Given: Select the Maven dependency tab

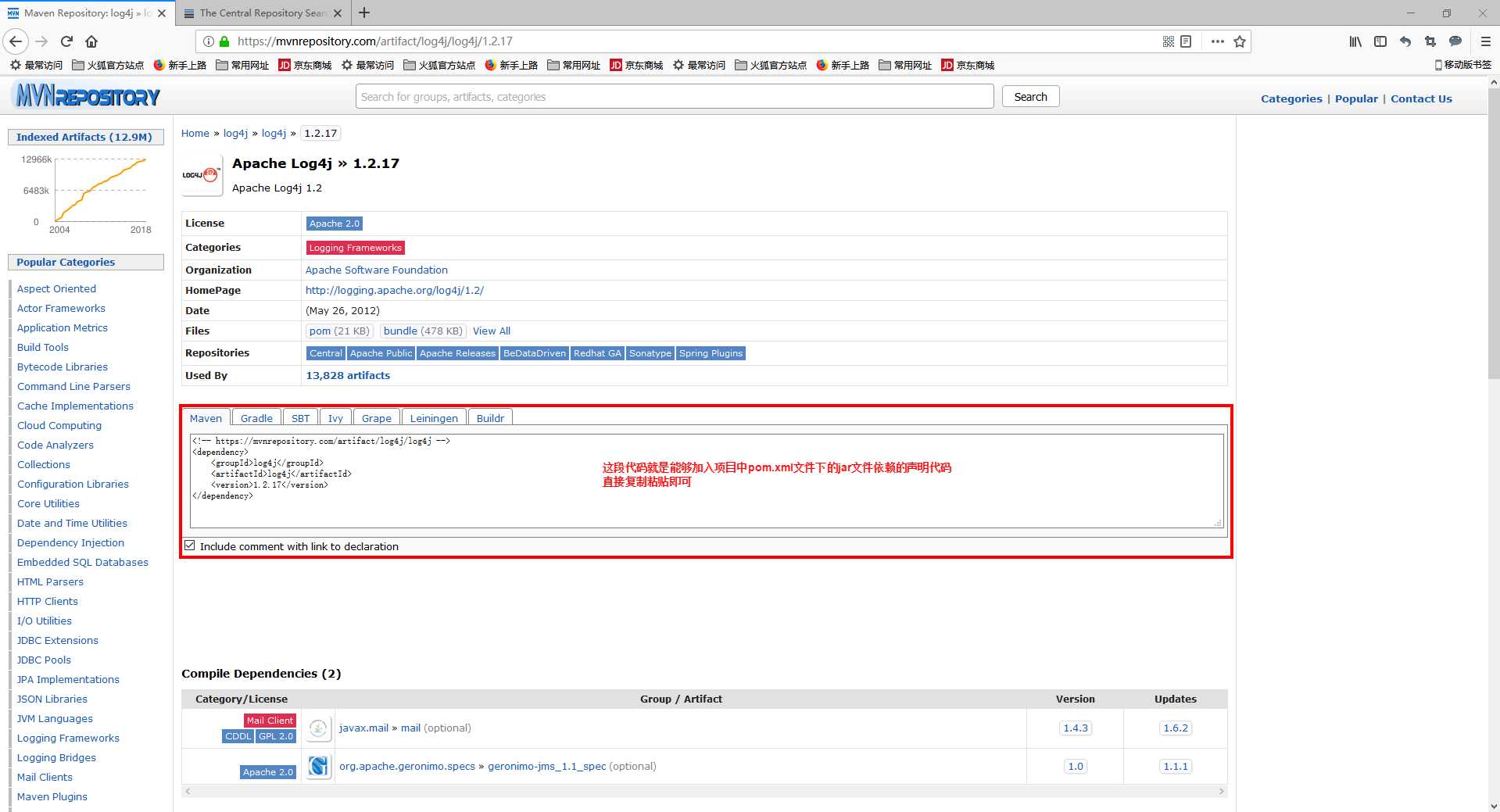Looking at the screenshot, I should [x=206, y=418].
